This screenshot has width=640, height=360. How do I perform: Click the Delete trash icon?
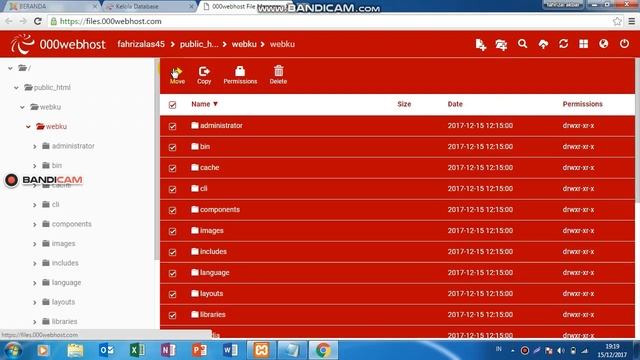(x=278, y=71)
